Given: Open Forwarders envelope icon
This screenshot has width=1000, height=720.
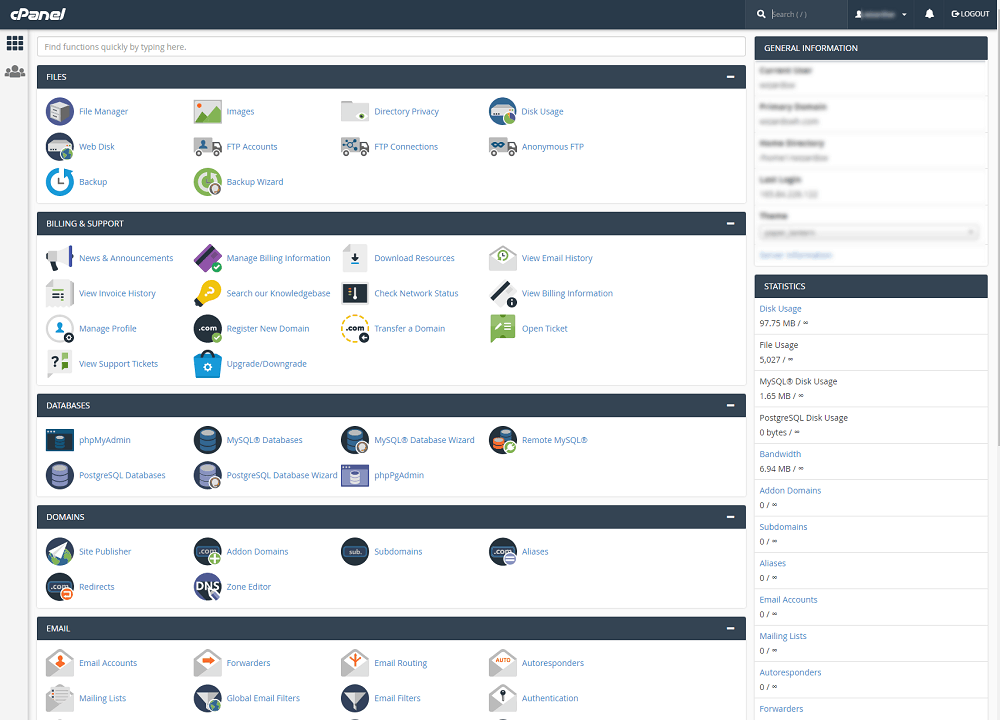Looking at the screenshot, I should (x=207, y=663).
